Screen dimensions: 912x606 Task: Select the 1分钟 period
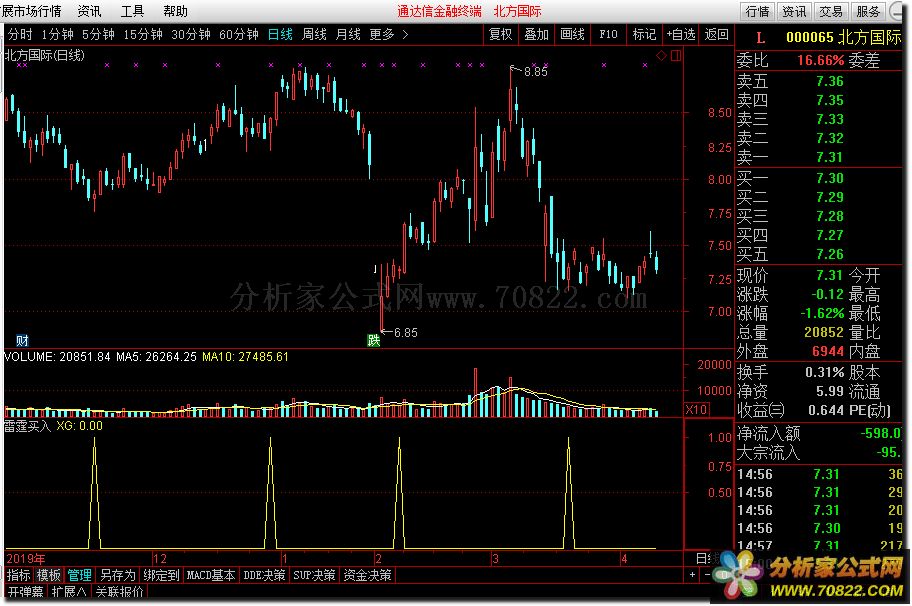point(58,35)
